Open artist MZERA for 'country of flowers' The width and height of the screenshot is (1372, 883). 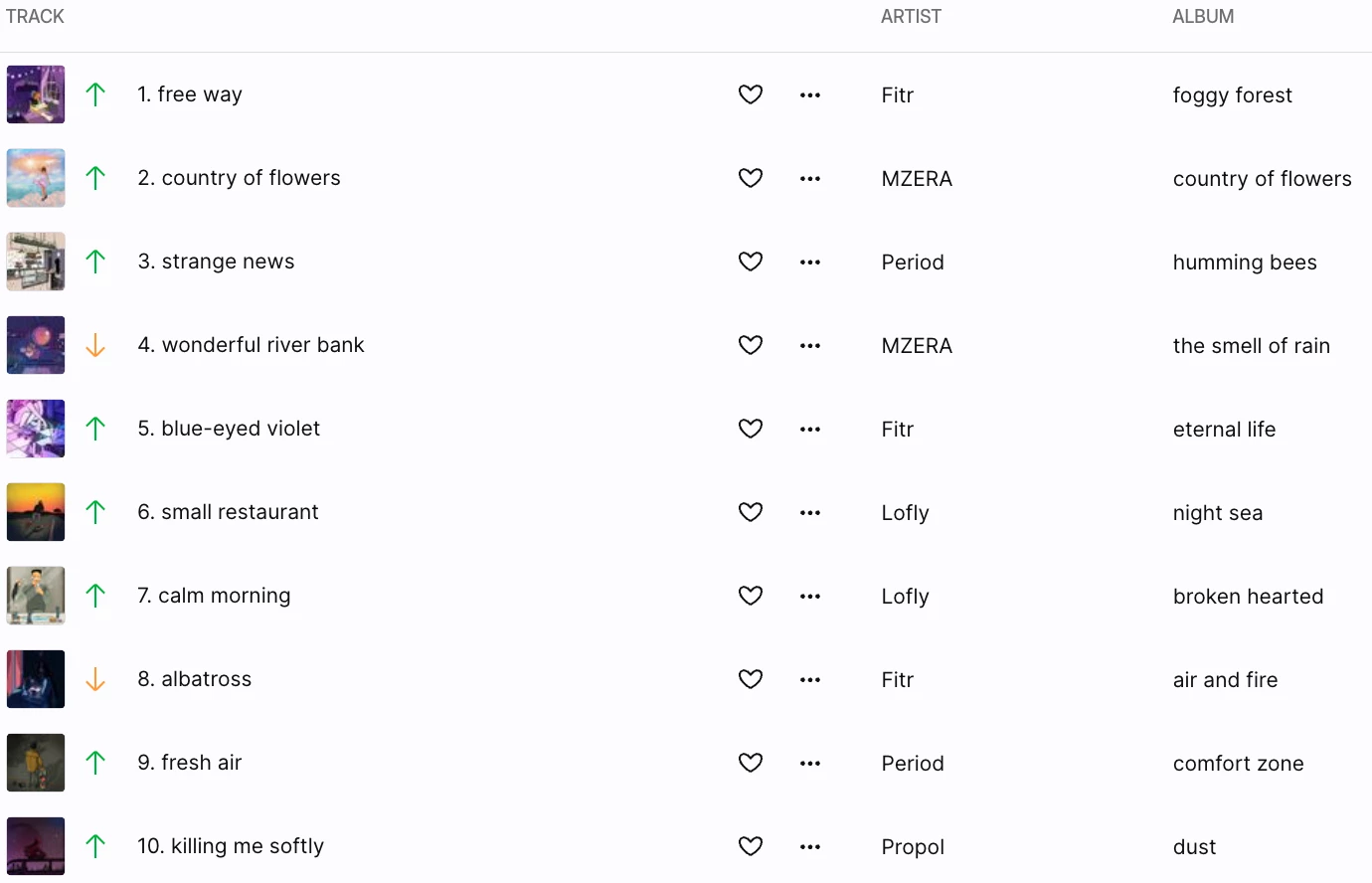click(x=917, y=179)
